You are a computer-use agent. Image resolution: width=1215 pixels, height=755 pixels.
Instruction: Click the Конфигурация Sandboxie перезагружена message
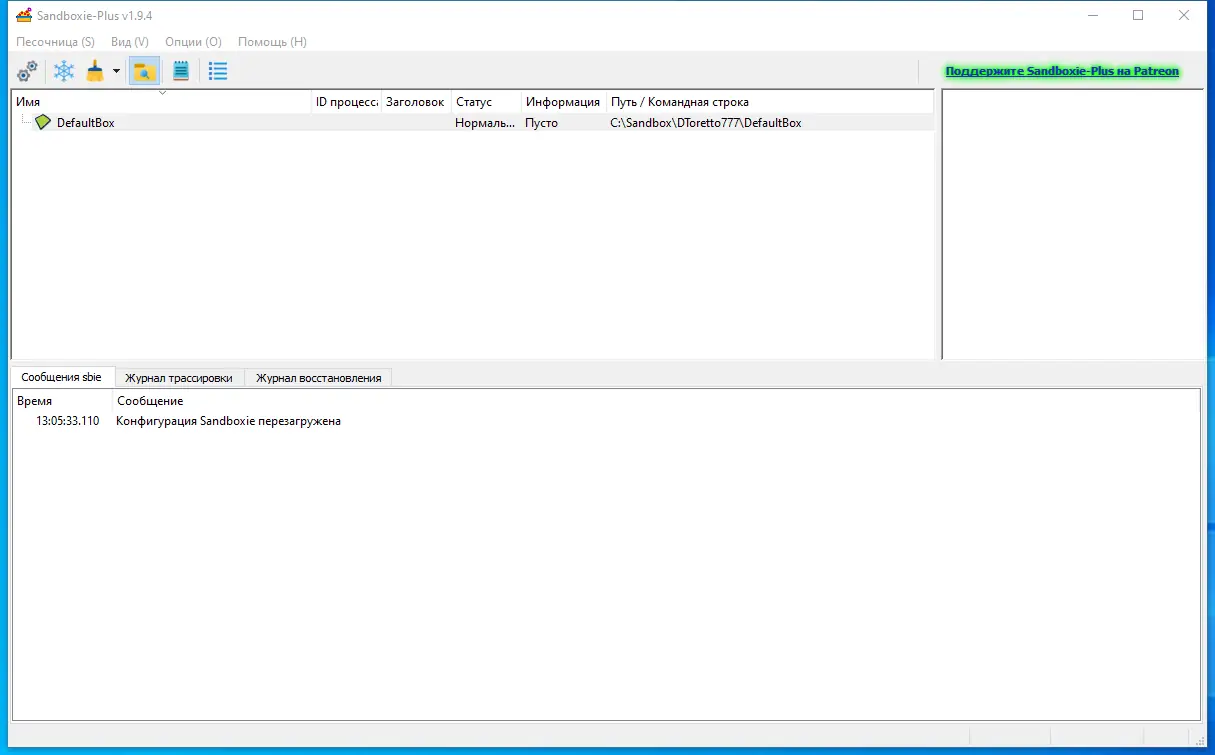[x=228, y=421]
